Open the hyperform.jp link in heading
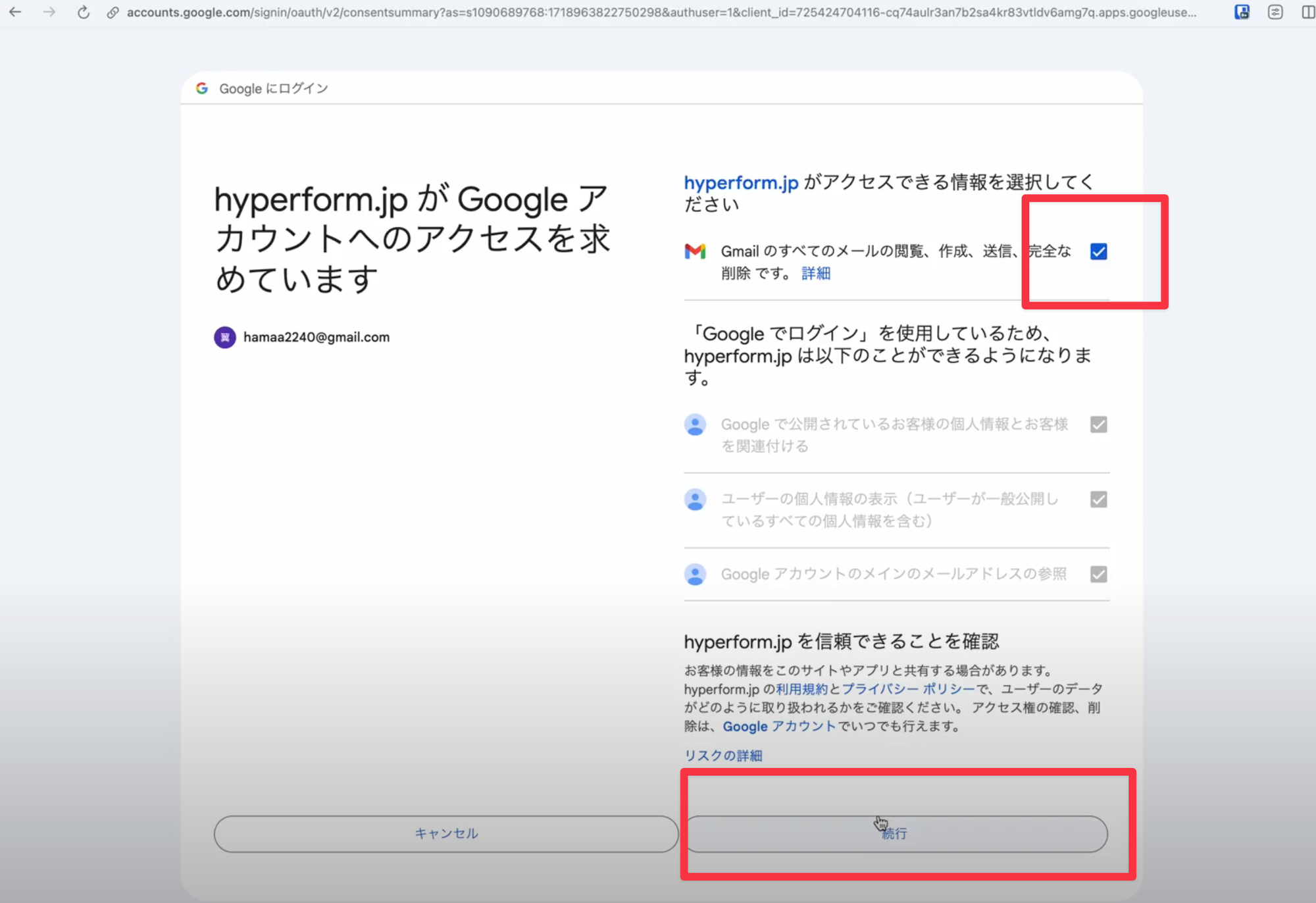The image size is (1316, 903). click(x=741, y=182)
